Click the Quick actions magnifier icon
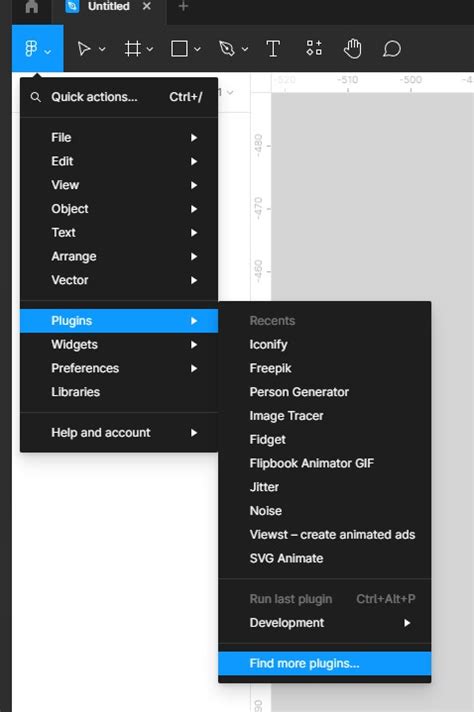 point(35,97)
